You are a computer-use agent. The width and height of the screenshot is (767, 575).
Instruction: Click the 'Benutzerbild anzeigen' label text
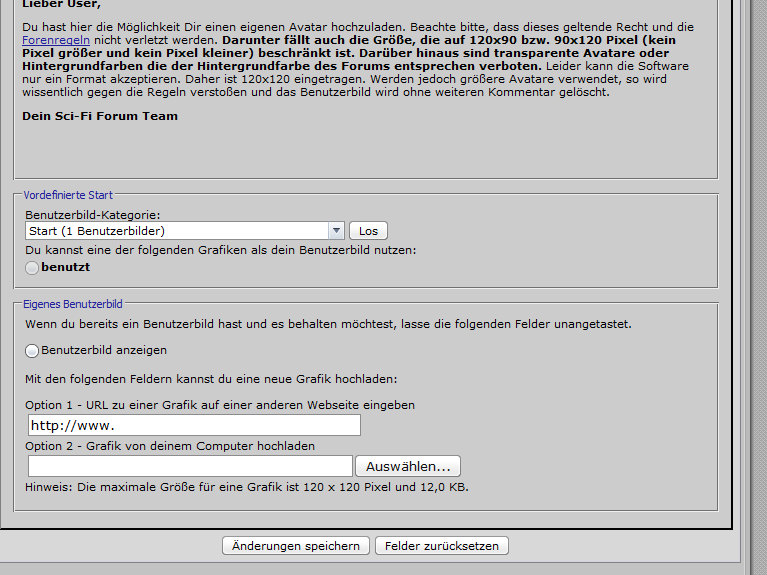pyautogui.click(x=104, y=351)
